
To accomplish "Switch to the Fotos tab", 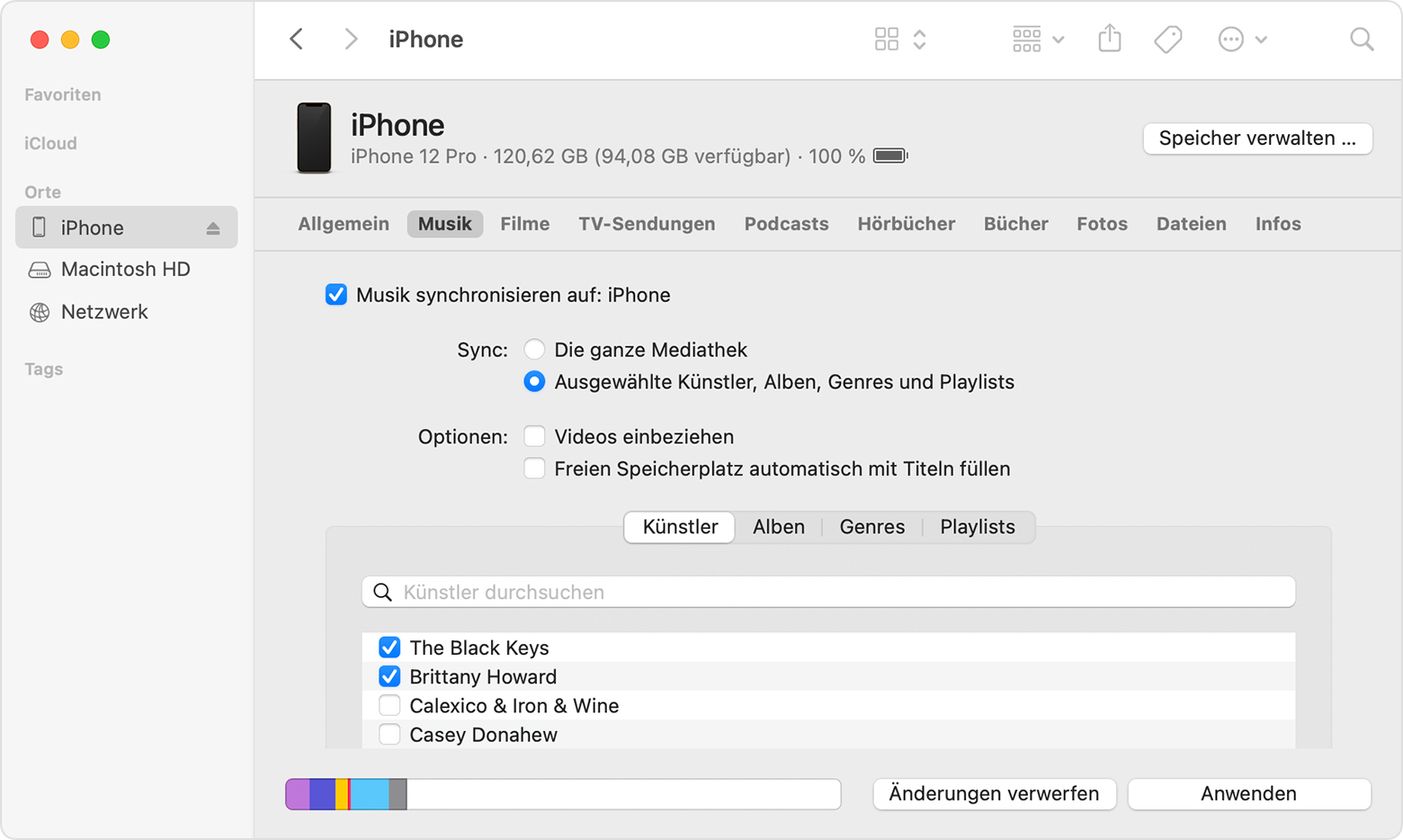I will (x=1102, y=224).
